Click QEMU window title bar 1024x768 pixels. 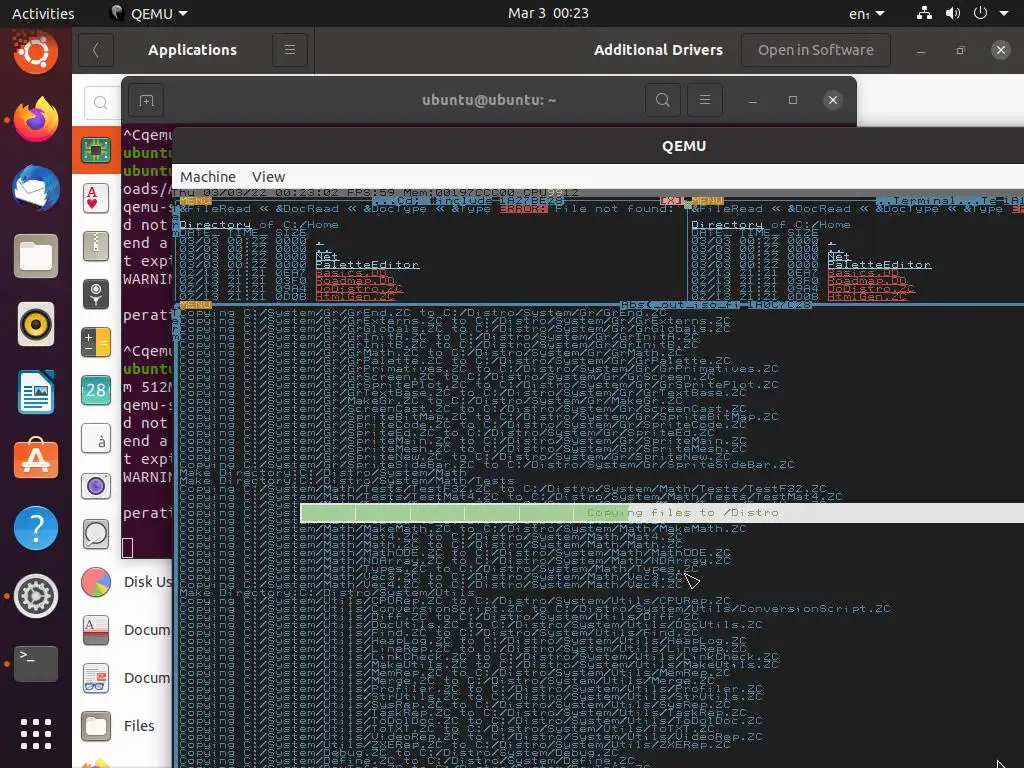684,146
